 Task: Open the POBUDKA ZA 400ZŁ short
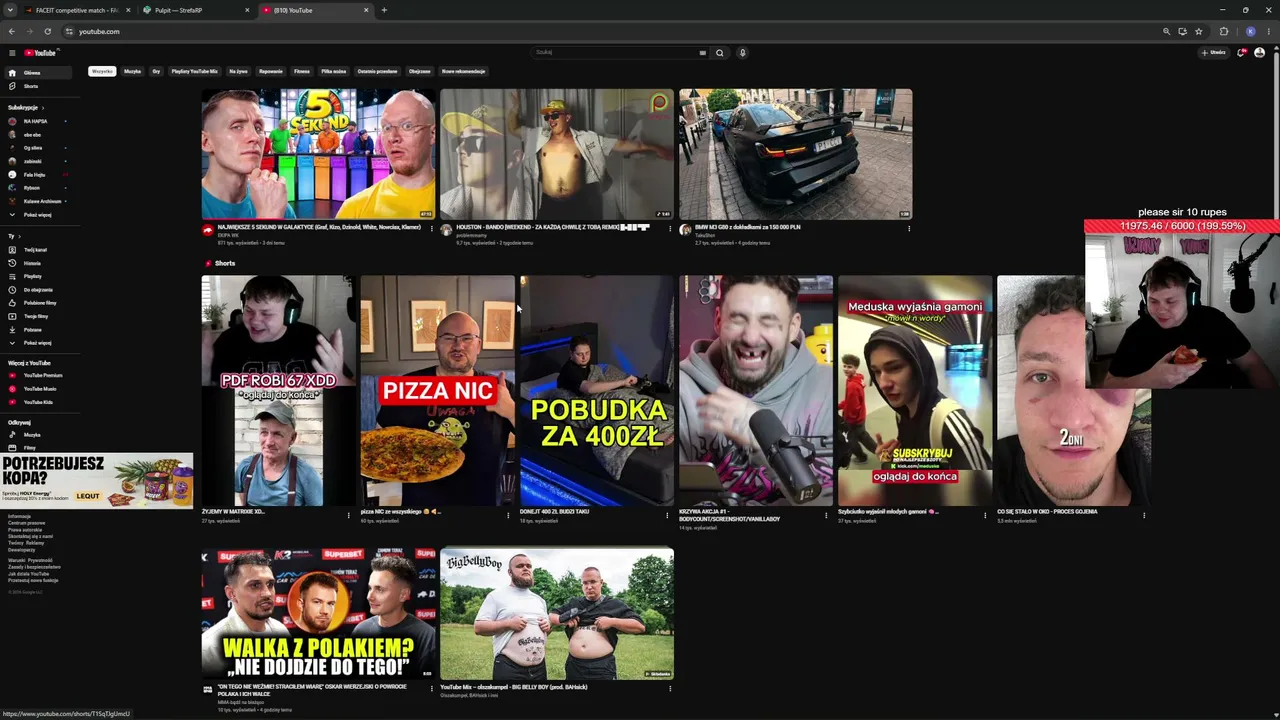click(x=597, y=391)
